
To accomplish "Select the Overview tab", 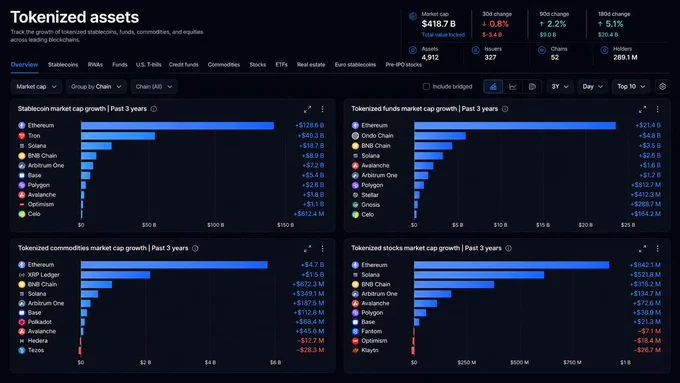I will [24, 65].
